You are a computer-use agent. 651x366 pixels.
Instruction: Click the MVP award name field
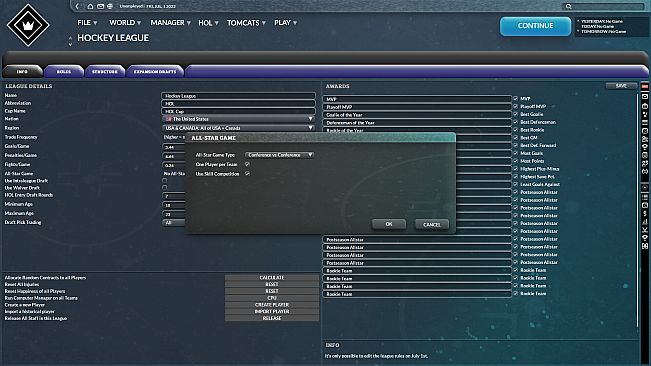(417, 99)
